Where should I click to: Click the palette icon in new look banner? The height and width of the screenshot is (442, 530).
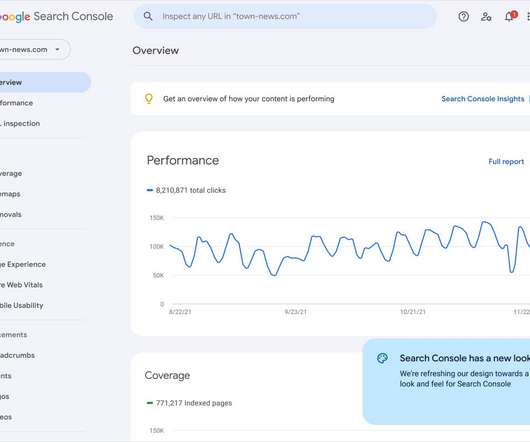pos(382,358)
